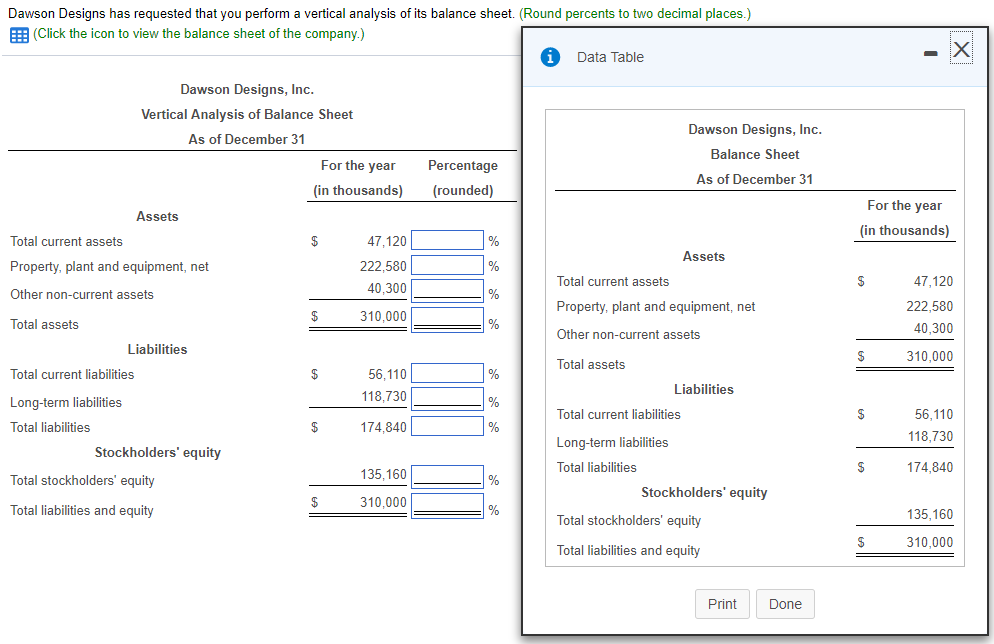Select Other non-current assets percentage field
The width and height of the screenshot is (994, 644).
tap(447, 291)
